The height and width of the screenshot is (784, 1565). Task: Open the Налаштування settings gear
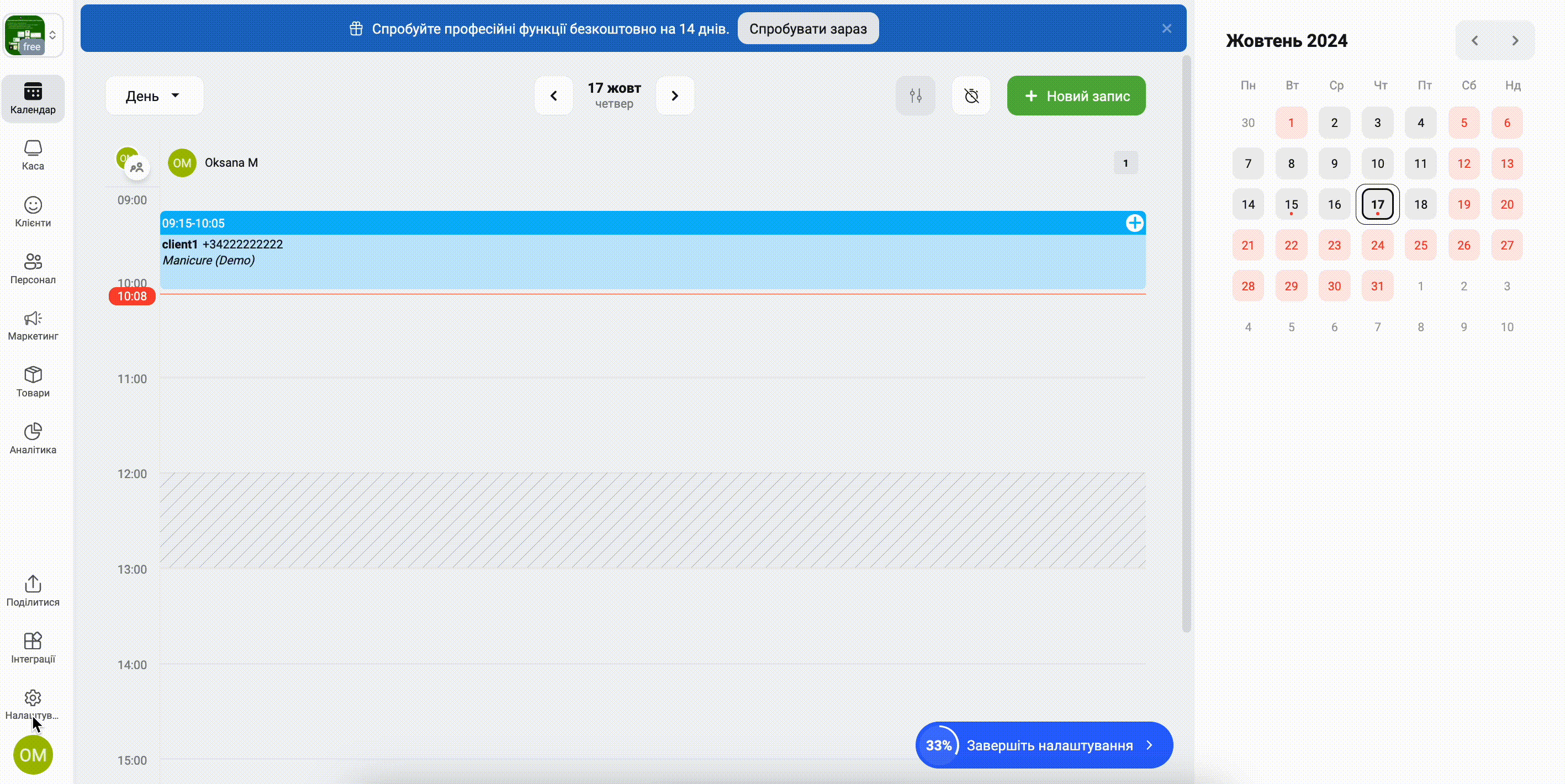pos(33,705)
